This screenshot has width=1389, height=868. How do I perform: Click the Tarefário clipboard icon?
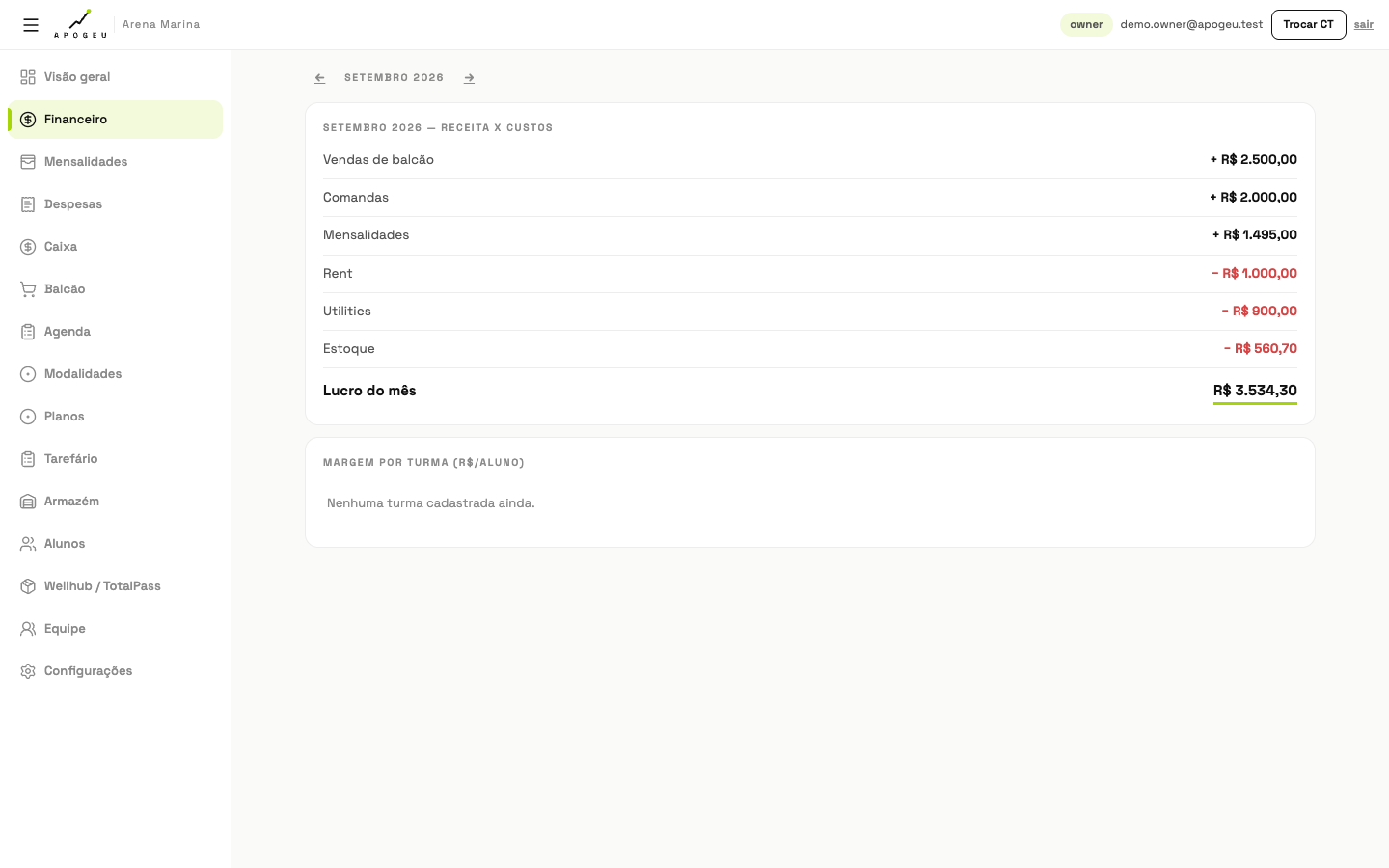pos(28,459)
